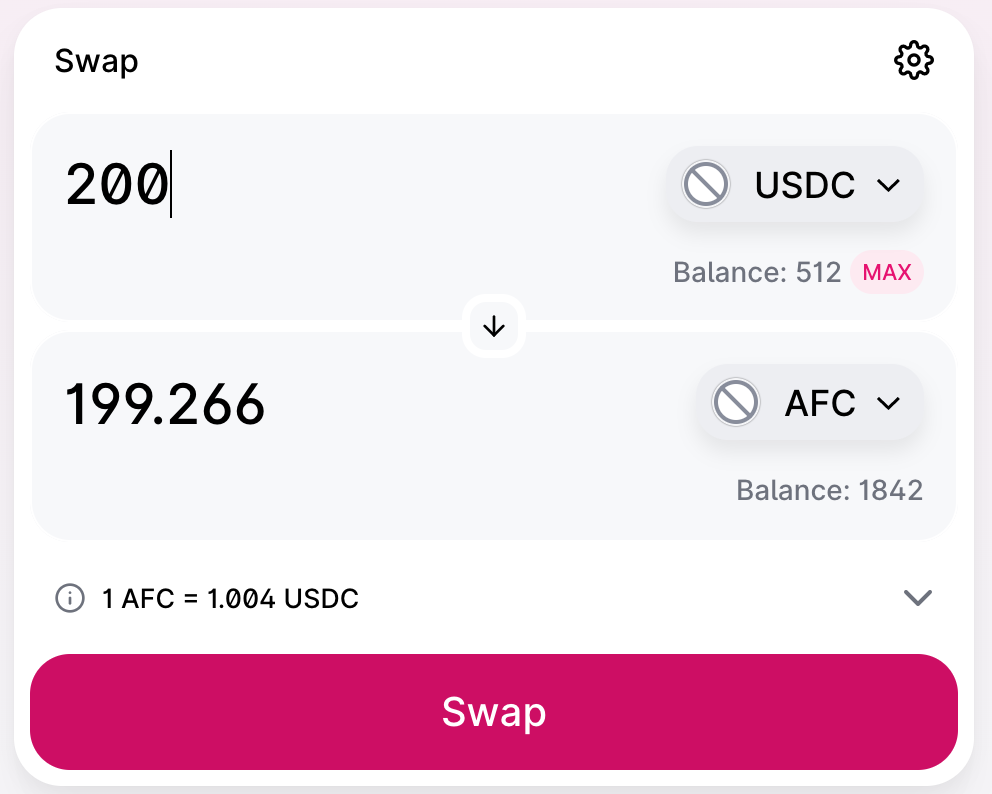
Task: Click the AFC token logo placeholder
Action: [x=735, y=403]
